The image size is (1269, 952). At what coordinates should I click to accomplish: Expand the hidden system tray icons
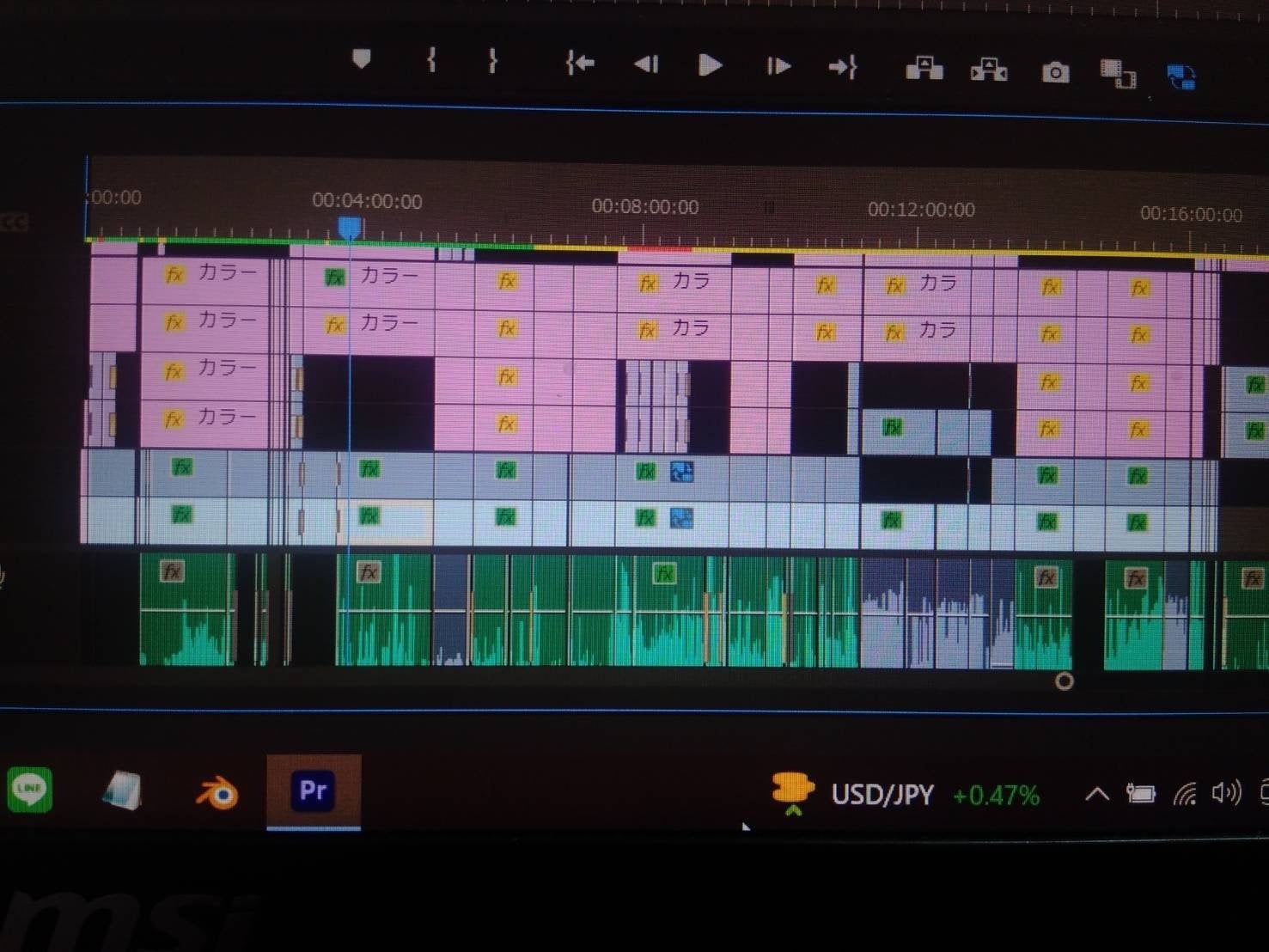pyautogui.click(x=1096, y=794)
